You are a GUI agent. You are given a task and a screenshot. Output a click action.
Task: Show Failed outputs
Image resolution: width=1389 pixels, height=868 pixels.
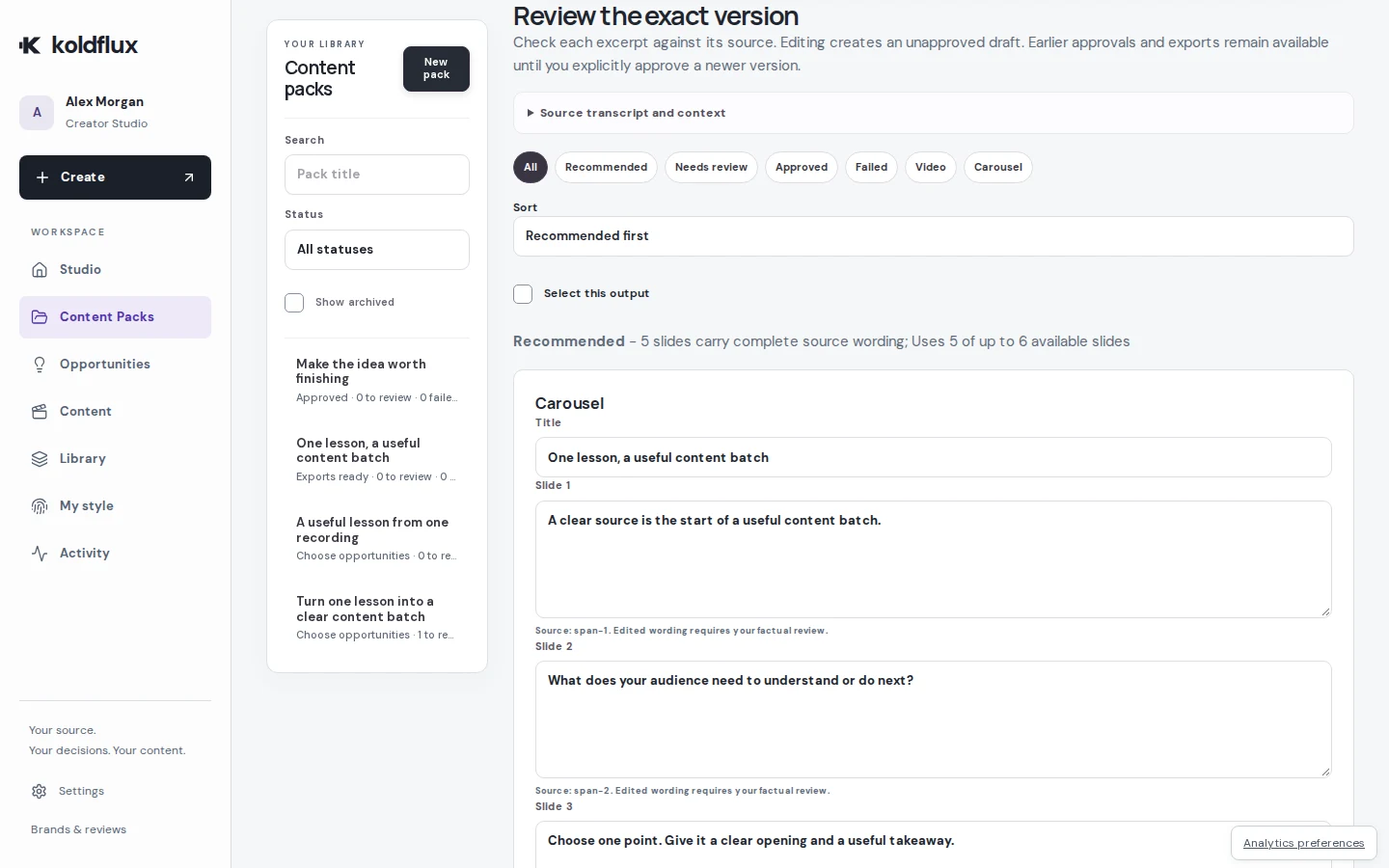871,167
